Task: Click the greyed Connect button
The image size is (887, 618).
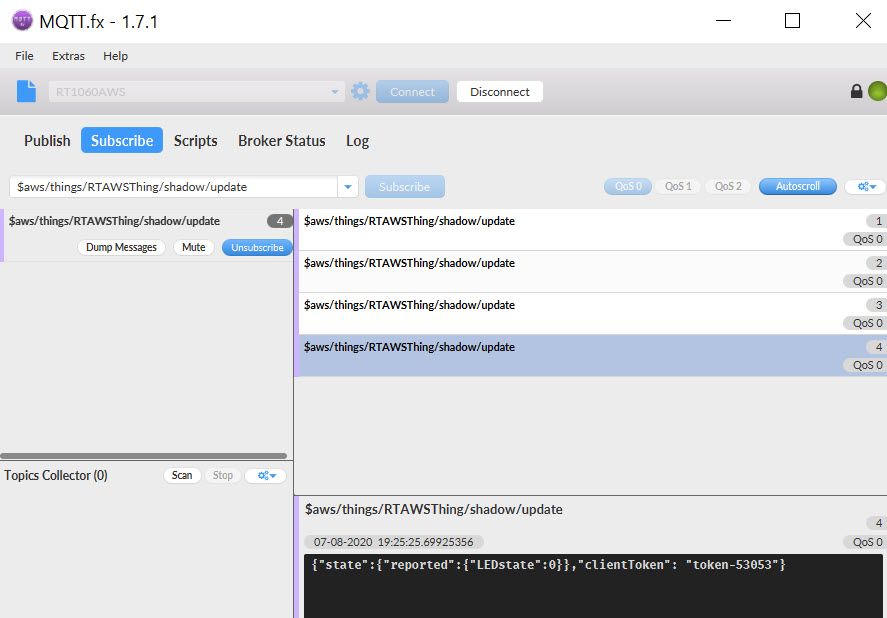Action: tap(412, 92)
